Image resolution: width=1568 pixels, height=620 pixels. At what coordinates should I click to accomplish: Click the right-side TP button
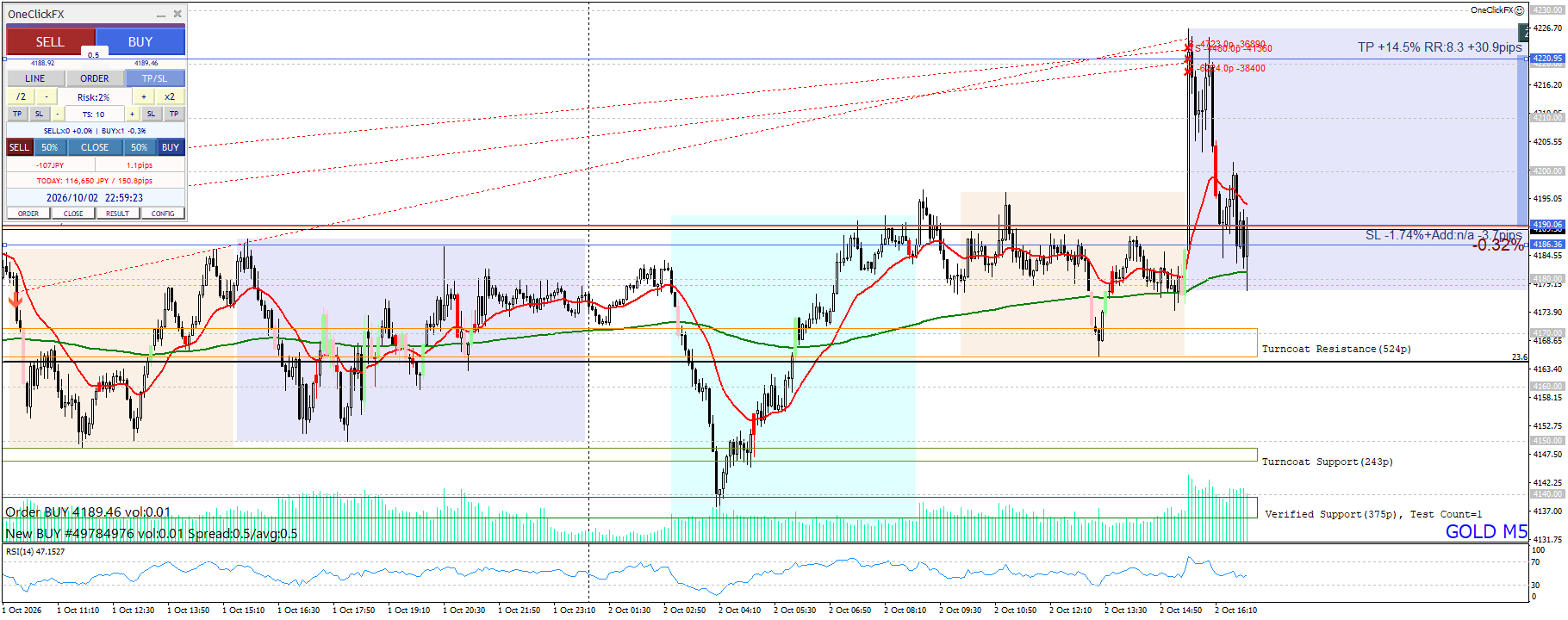pos(174,114)
